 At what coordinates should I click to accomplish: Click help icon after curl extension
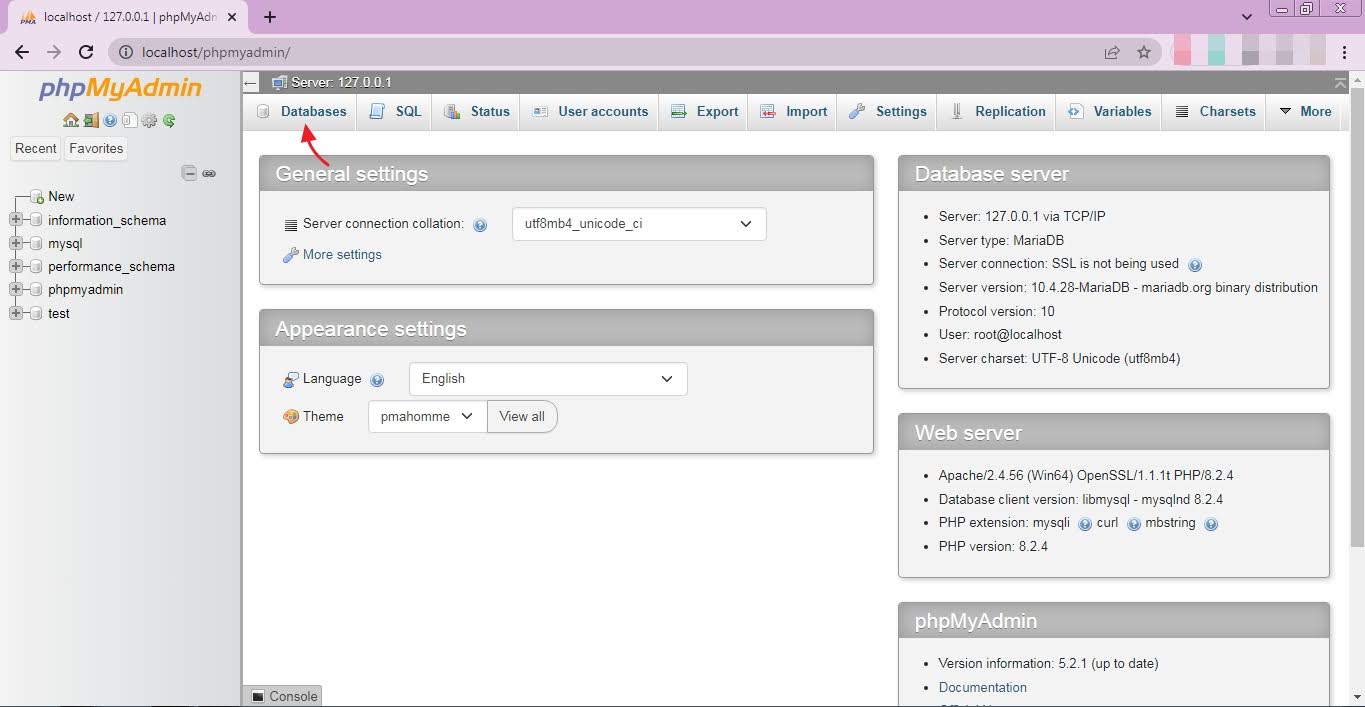tap(1134, 524)
